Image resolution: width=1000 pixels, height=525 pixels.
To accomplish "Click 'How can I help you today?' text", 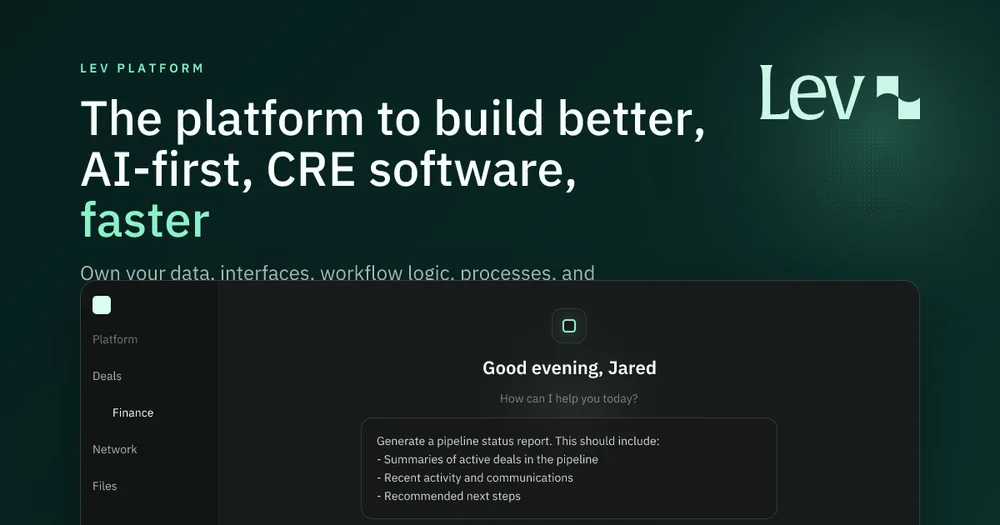I will tap(569, 399).
